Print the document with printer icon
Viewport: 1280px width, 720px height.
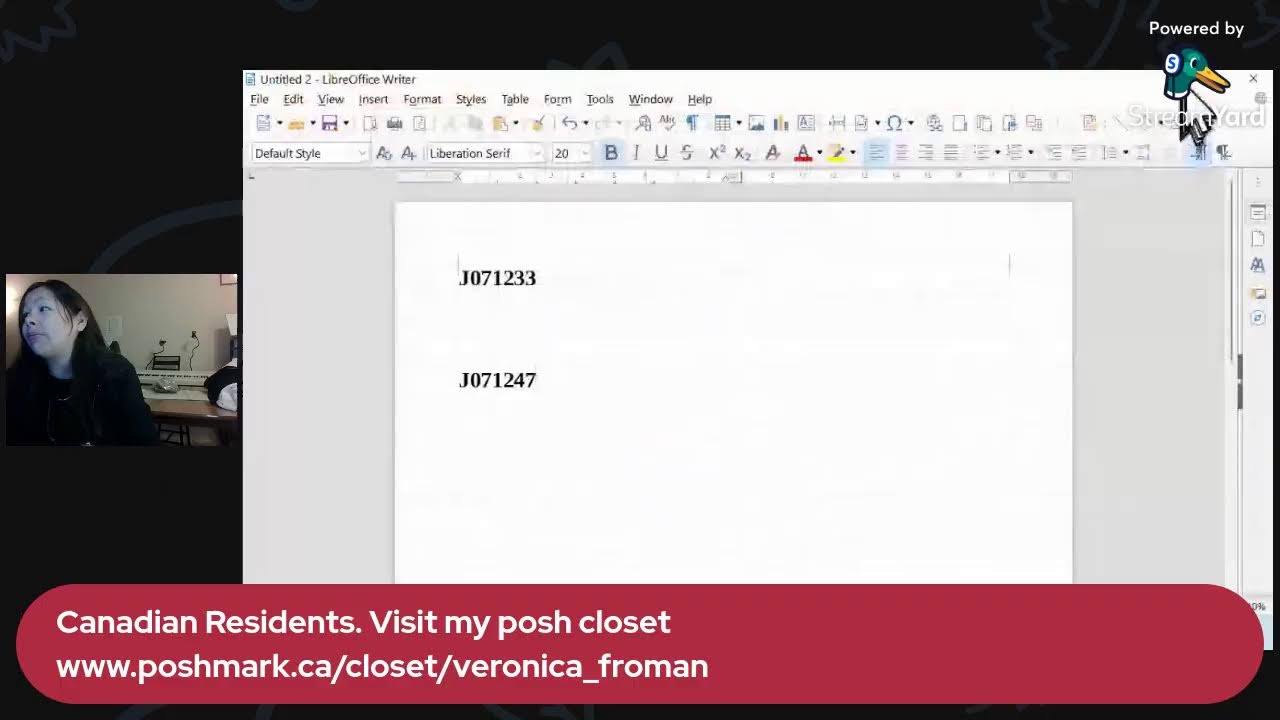pyautogui.click(x=394, y=123)
